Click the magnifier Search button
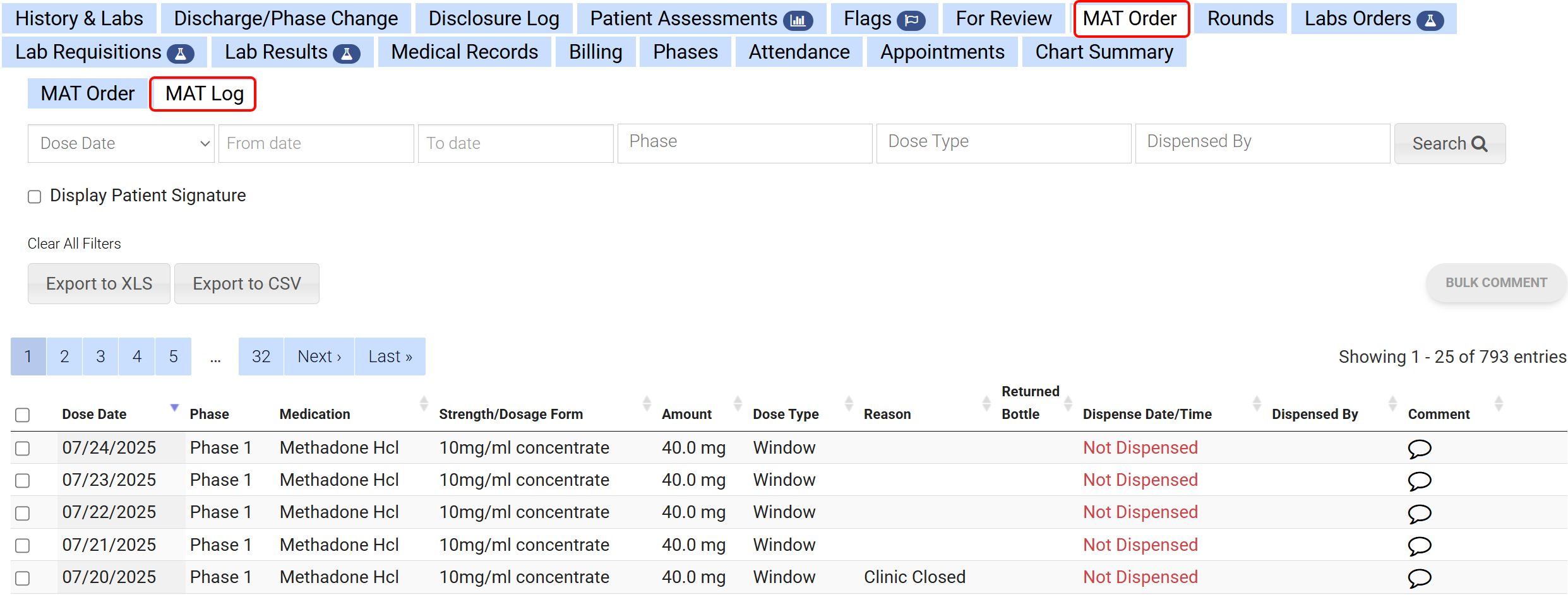The height and width of the screenshot is (595, 1568). [1449, 144]
